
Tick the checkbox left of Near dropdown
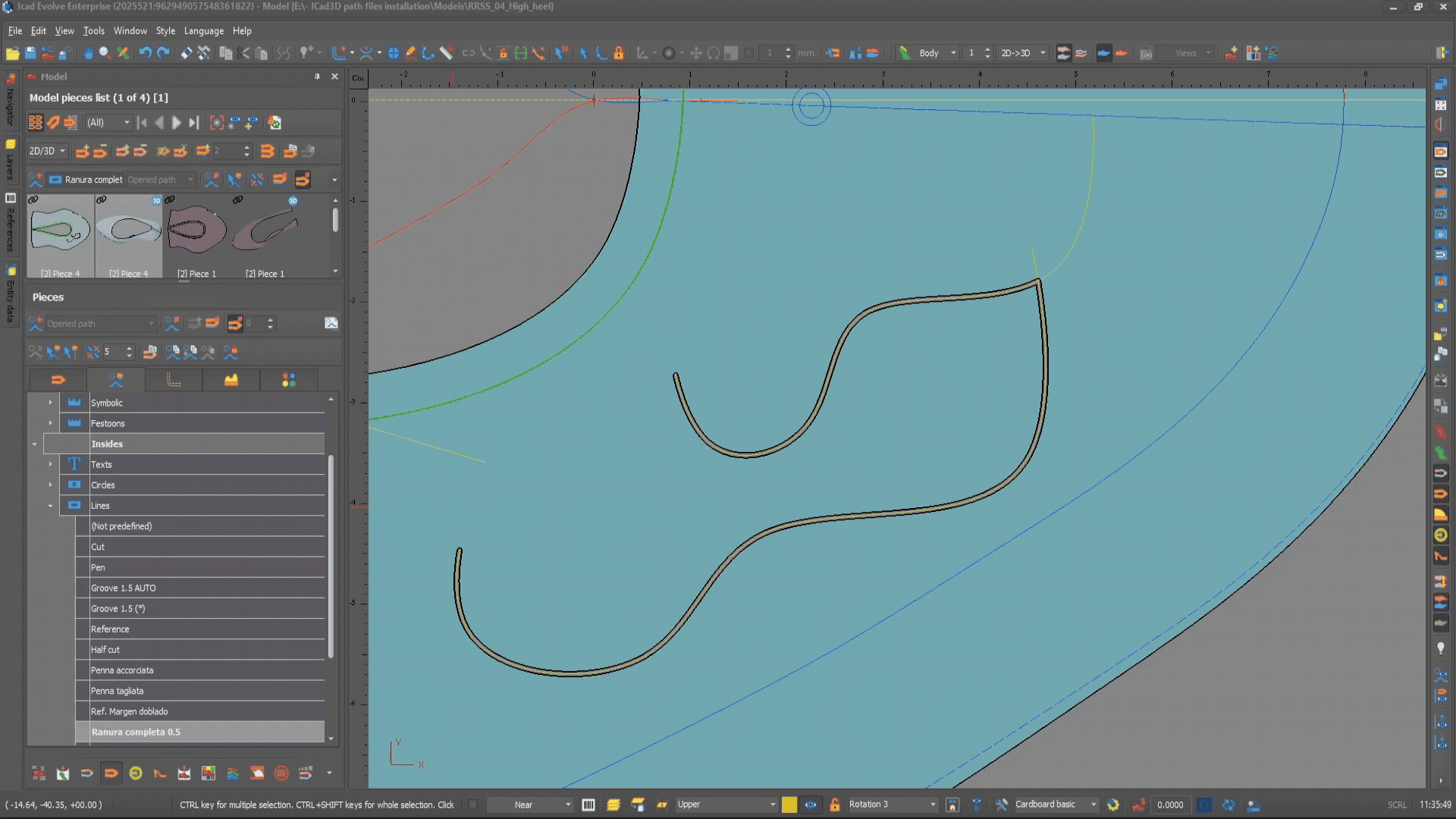point(473,805)
